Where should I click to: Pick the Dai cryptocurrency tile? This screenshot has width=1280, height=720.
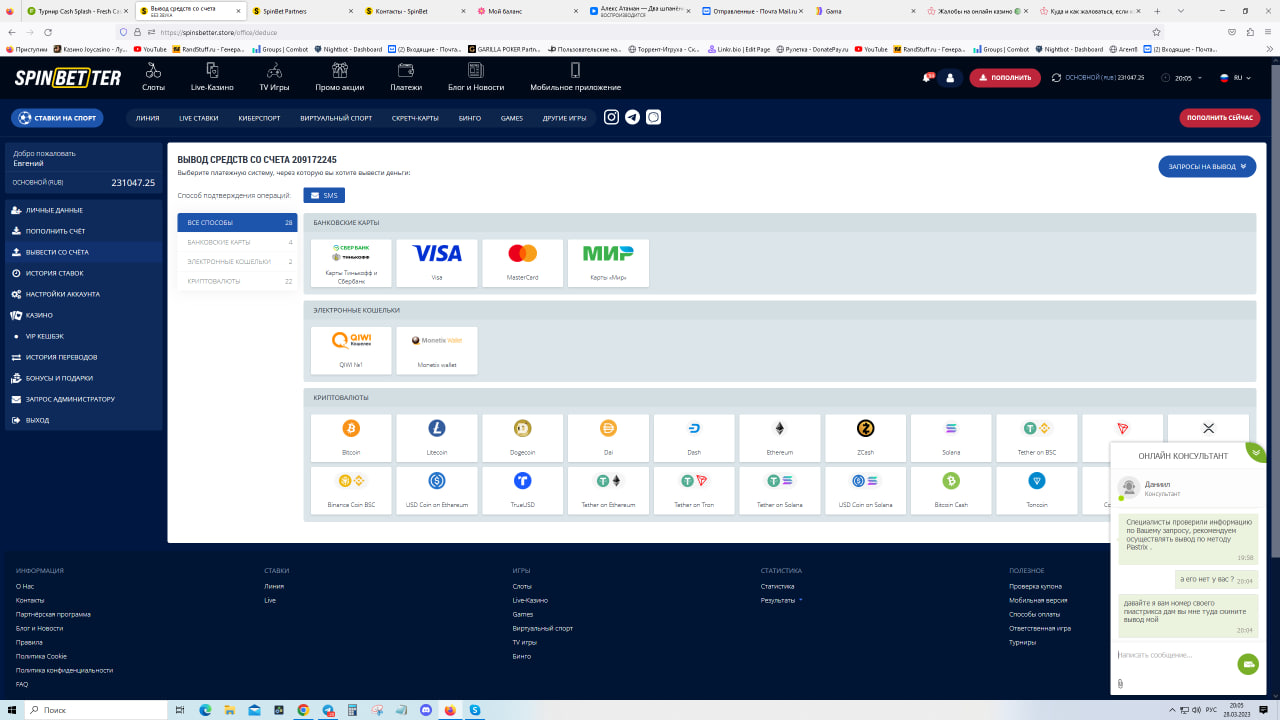point(608,439)
